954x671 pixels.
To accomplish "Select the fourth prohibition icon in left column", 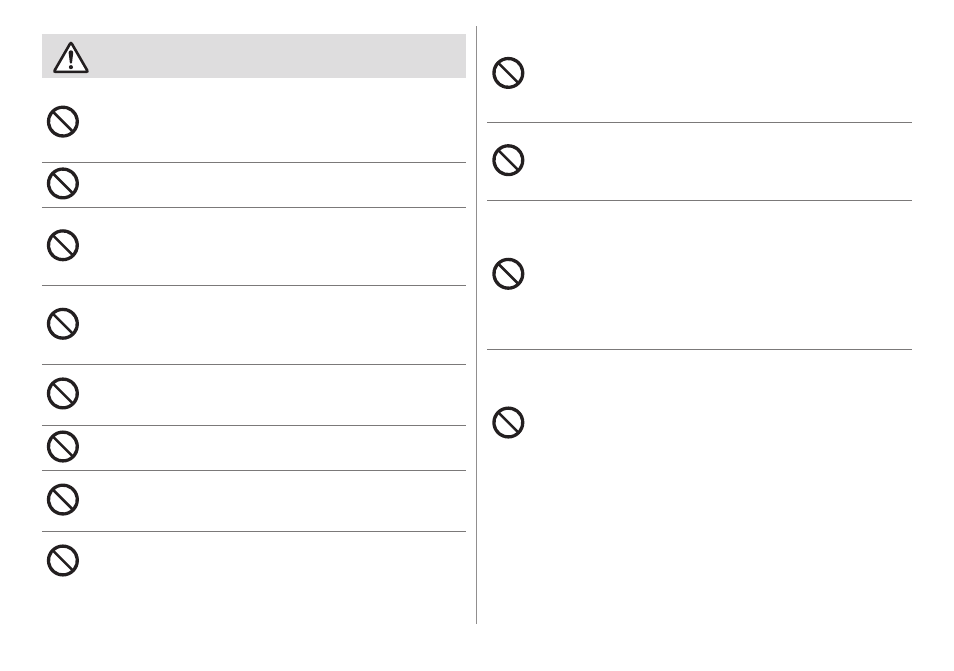I will coord(63,324).
